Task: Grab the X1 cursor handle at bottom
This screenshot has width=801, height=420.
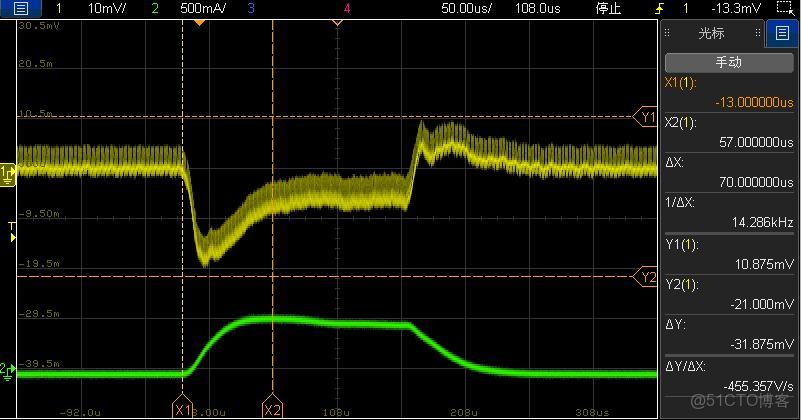Action: tap(182, 406)
